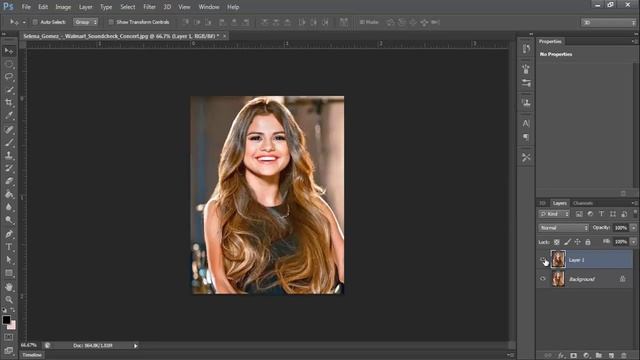Switch to the Channels tab
640x360 pixels.
(x=583, y=203)
